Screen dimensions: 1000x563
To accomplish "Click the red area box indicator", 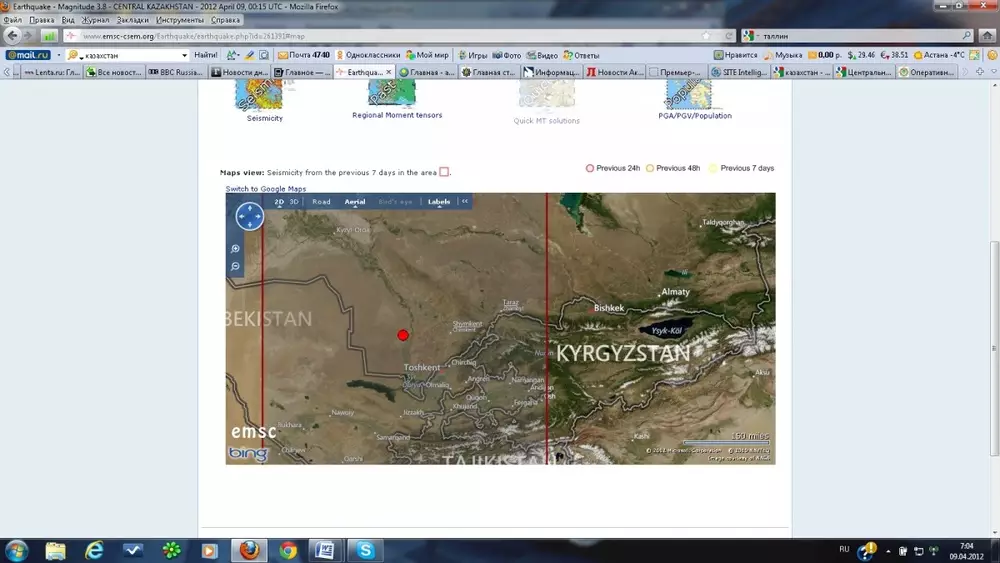I will click(444, 172).
